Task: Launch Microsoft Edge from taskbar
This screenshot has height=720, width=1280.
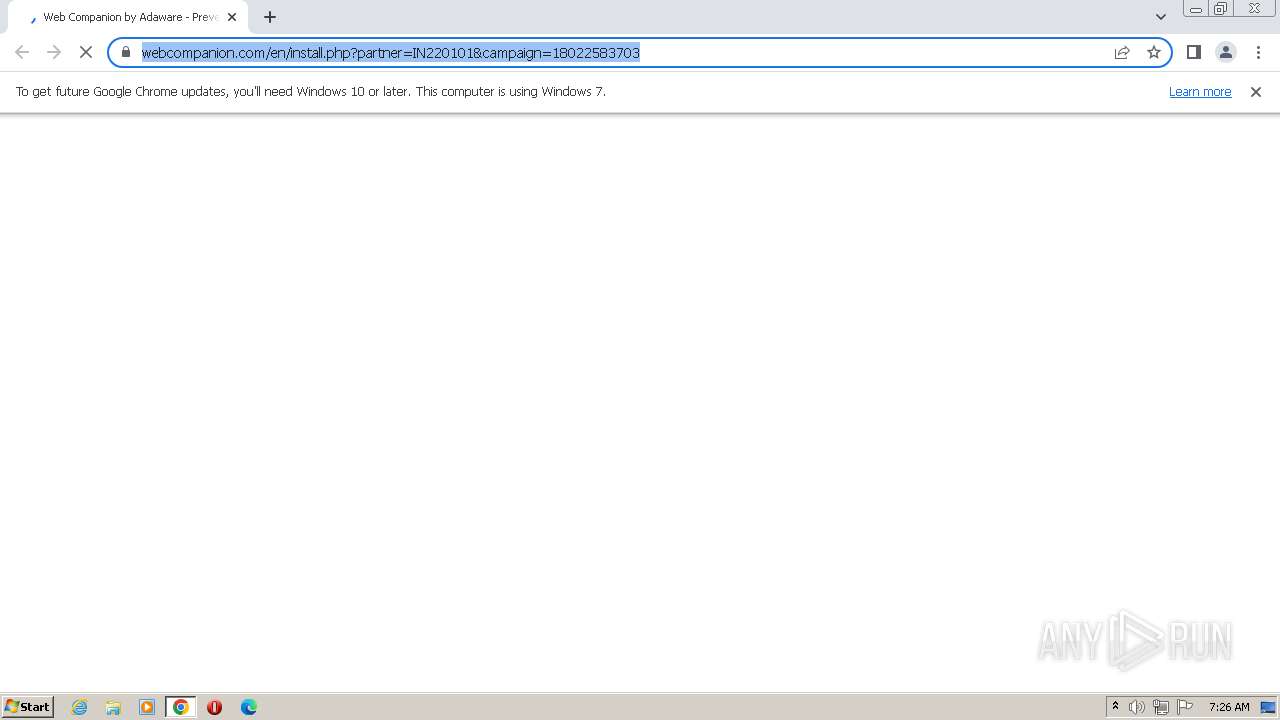Action: [249, 707]
